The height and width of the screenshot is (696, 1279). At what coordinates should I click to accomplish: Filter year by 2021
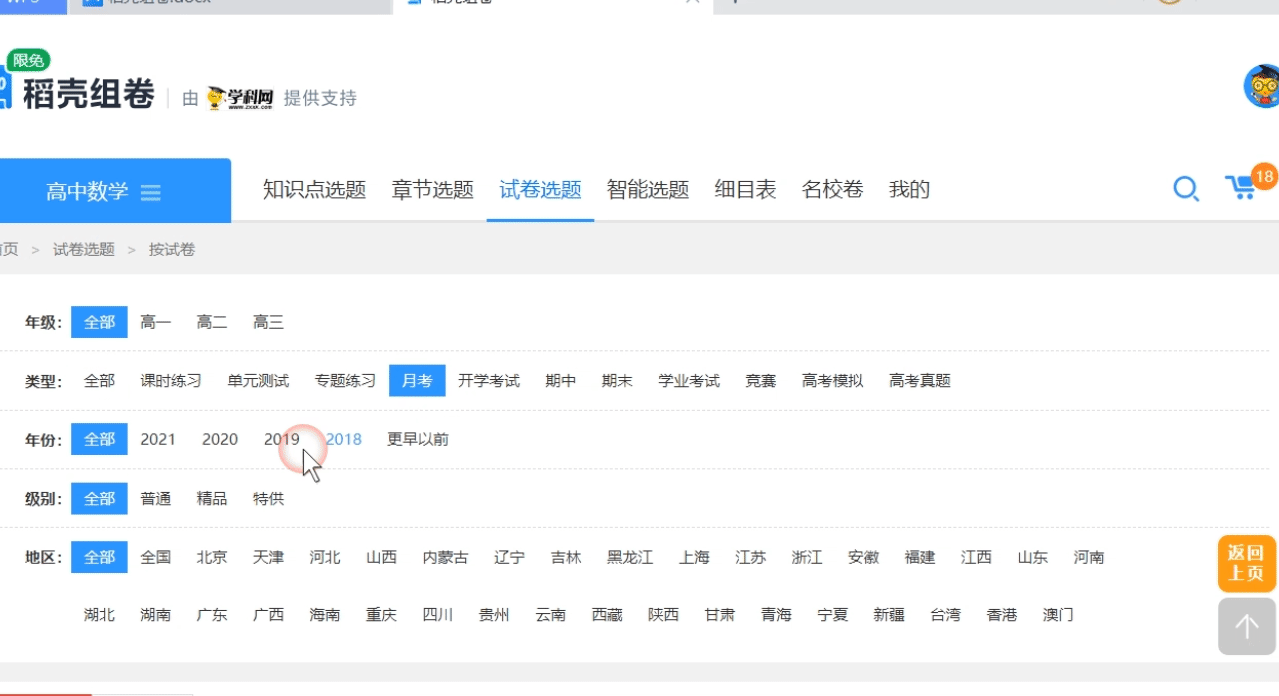(x=158, y=439)
